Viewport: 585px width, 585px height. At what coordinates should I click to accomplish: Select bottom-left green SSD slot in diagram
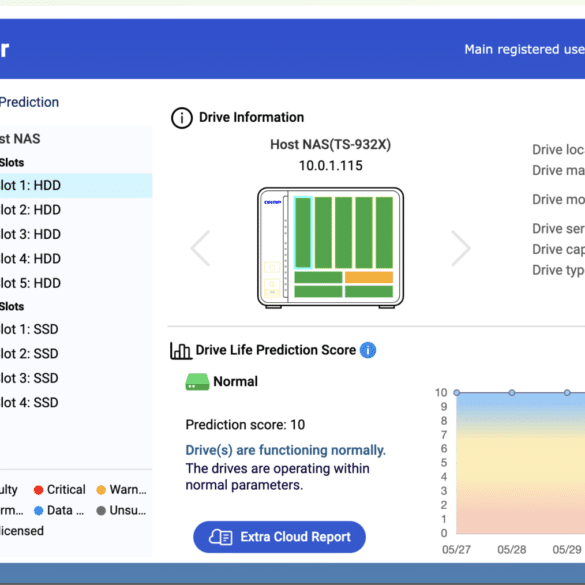(x=318, y=291)
